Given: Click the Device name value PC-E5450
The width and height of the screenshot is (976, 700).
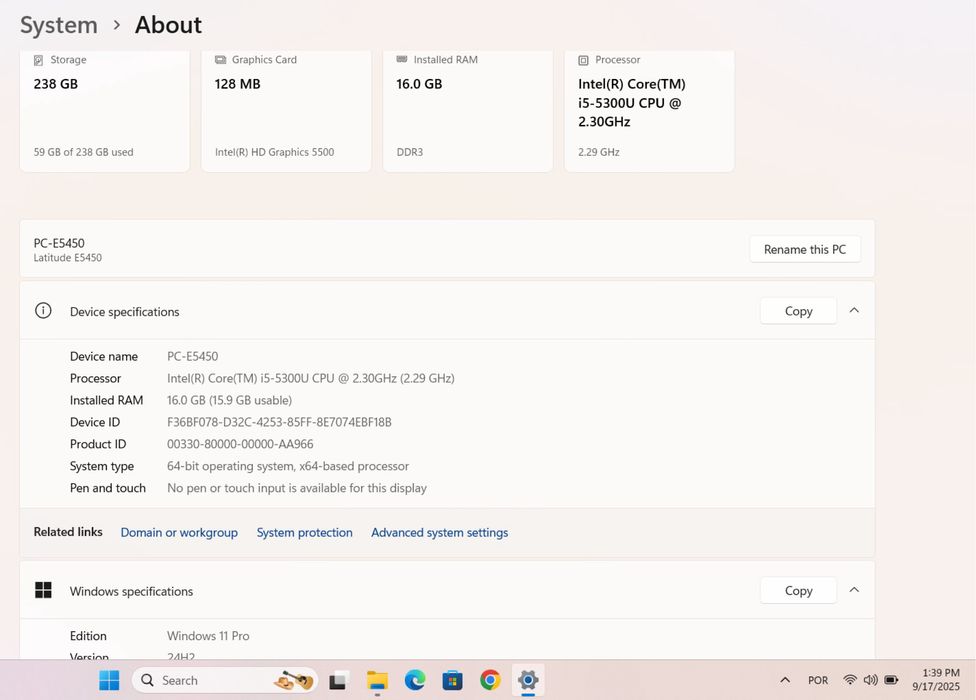Looking at the screenshot, I should coord(192,356).
